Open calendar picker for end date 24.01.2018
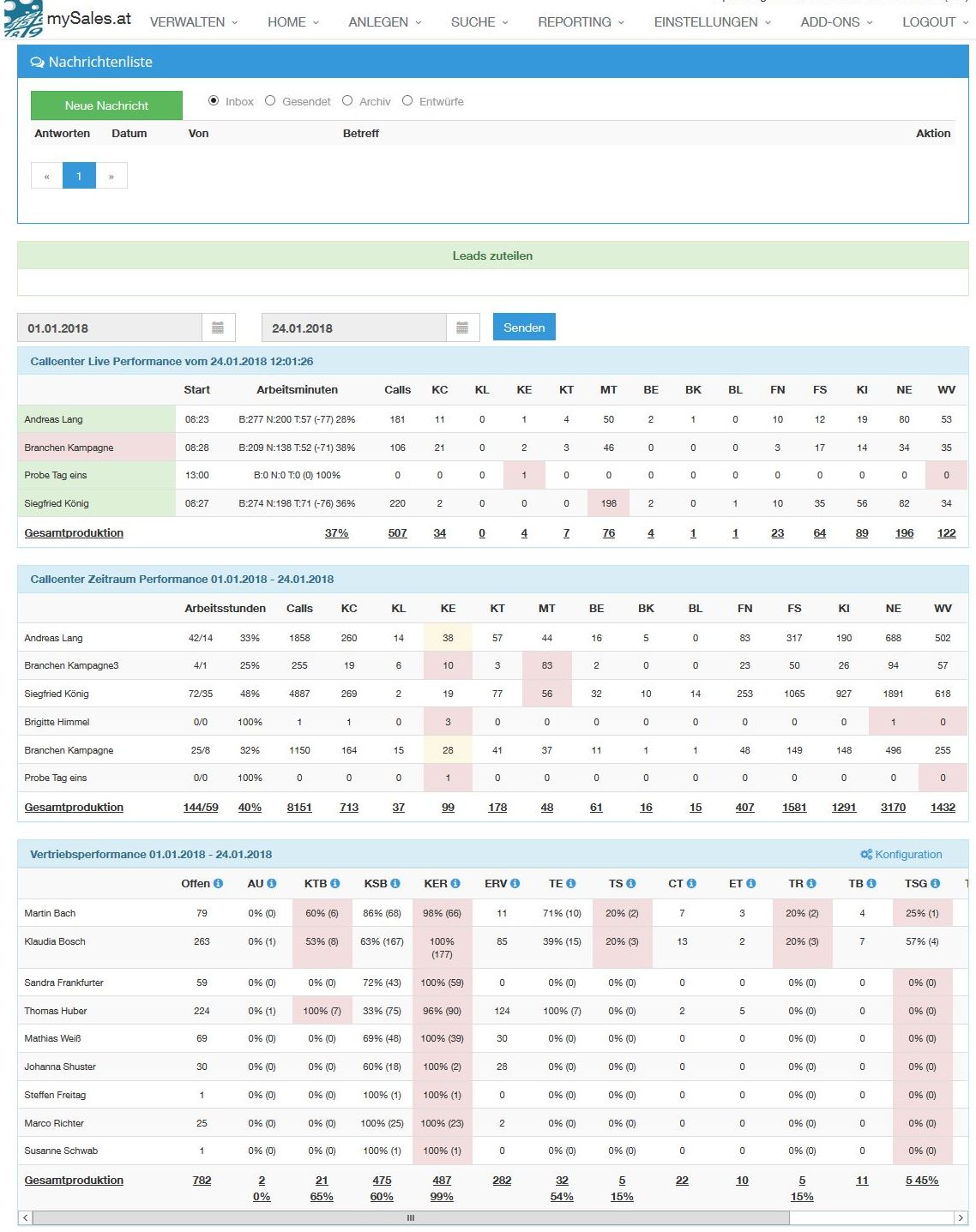Screen dimensions: 976x1232 click(462, 328)
